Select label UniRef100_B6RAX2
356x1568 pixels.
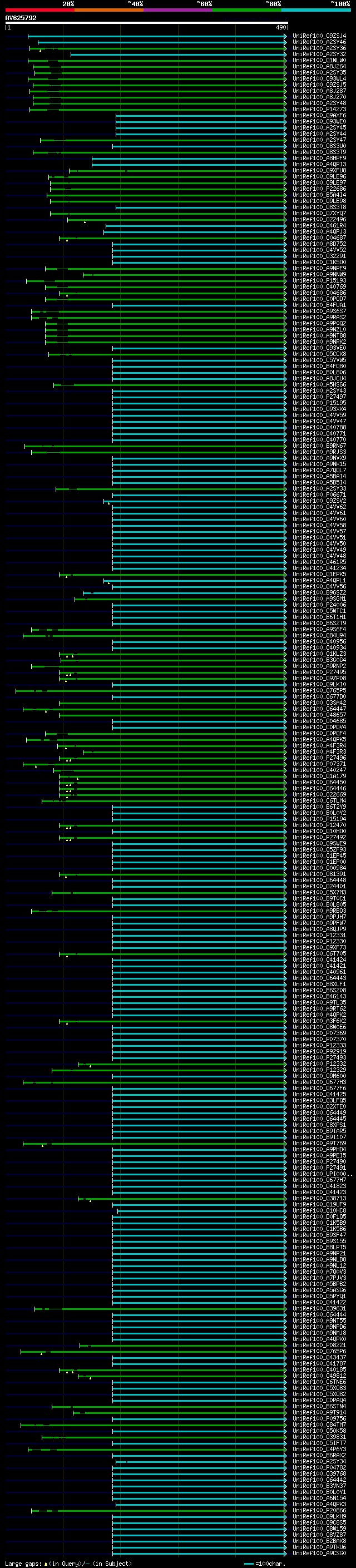(319, 1456)
